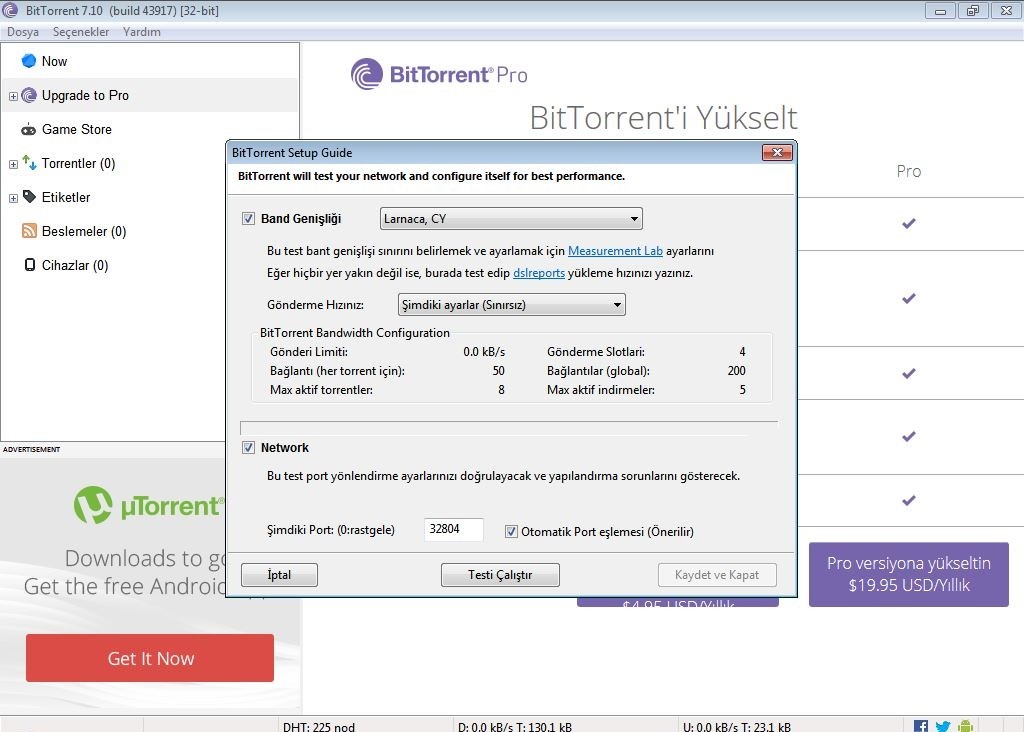The height and width of the screenshot is (732, 1024).
Task: Click the Get It Now ad button
Action: click(150, 658)
